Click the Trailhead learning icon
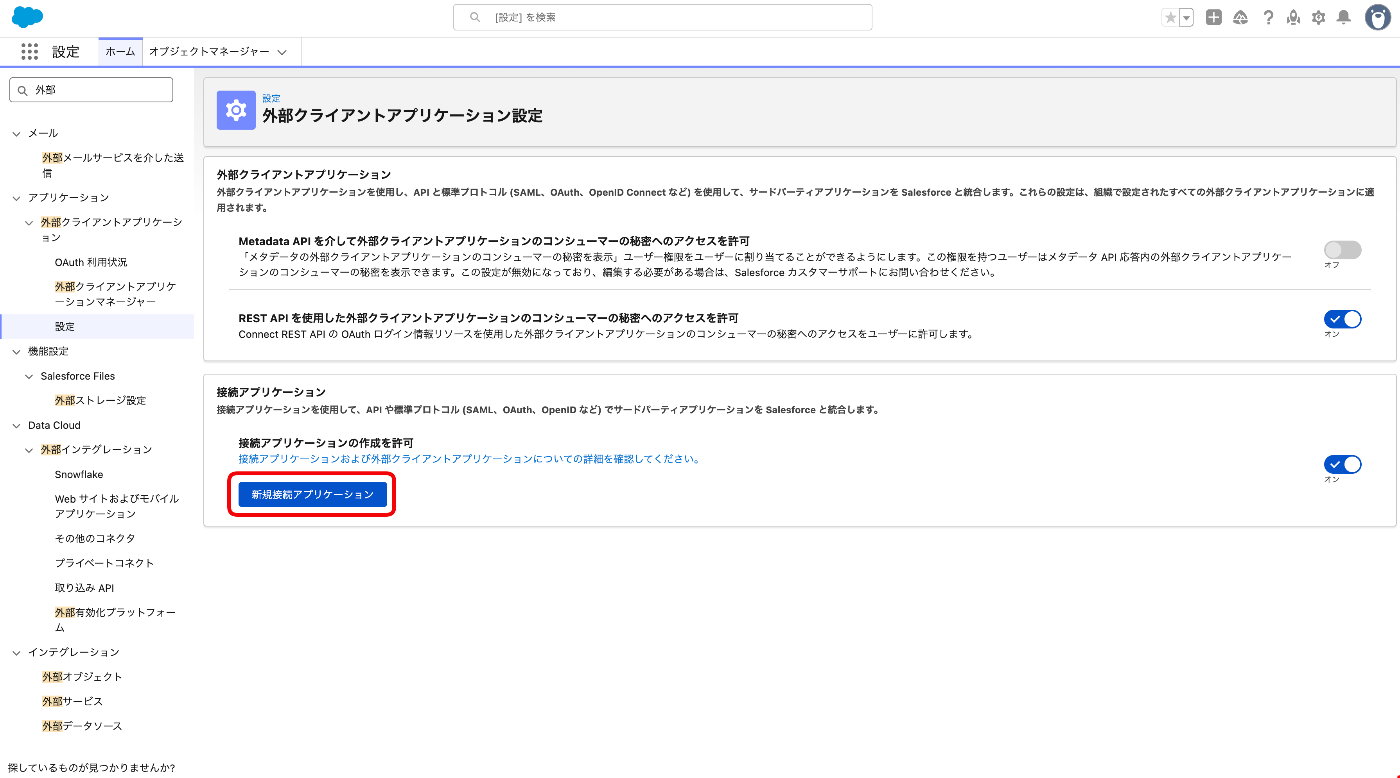Screen dimensions: 1400x778 [1240, 17]
